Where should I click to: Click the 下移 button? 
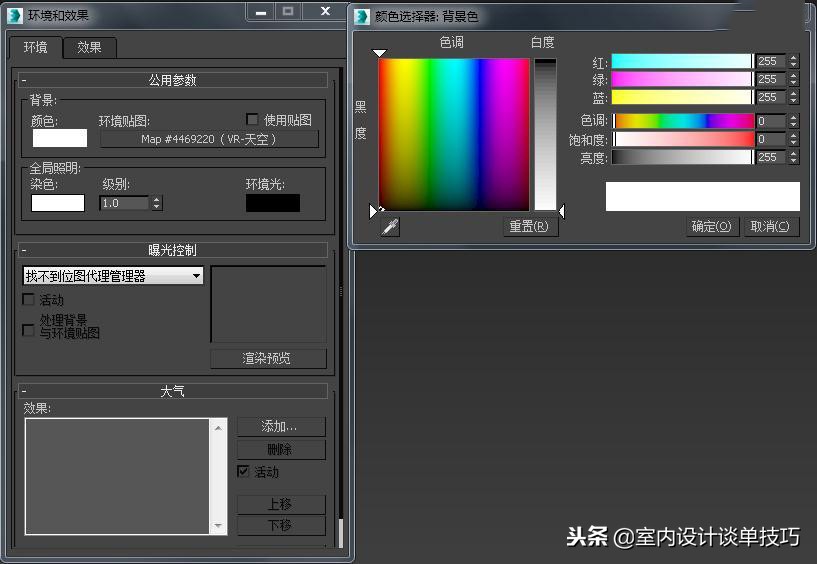[281, 525]
